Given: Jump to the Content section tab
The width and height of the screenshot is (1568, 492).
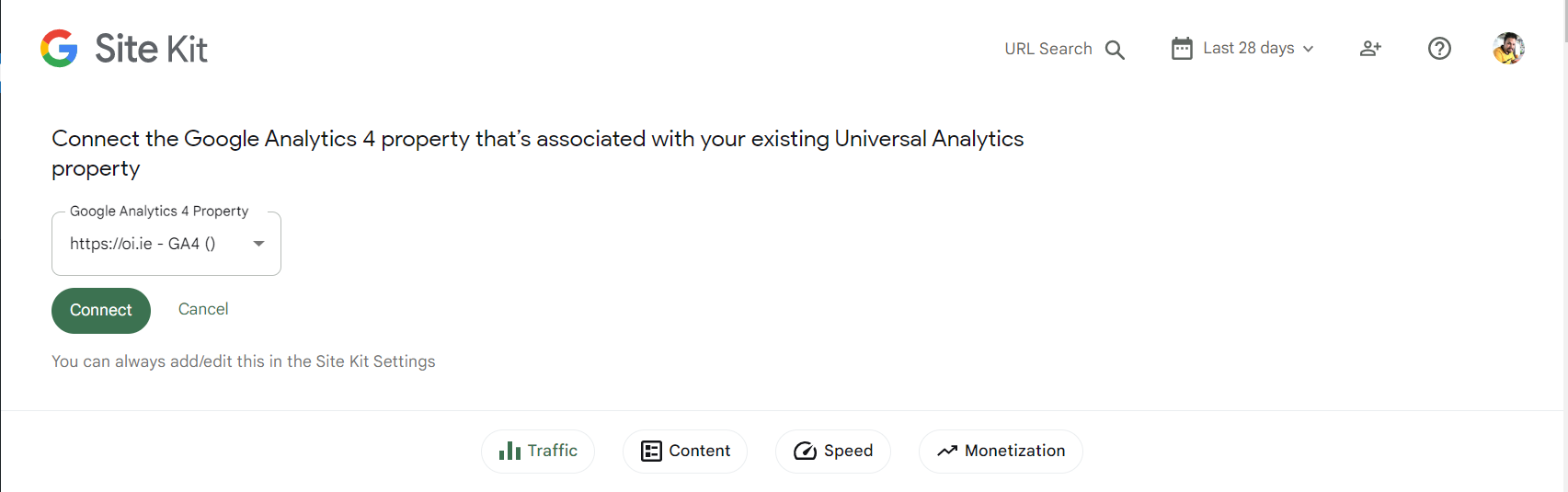Looking at the screenshot, I should coord(699,451).
